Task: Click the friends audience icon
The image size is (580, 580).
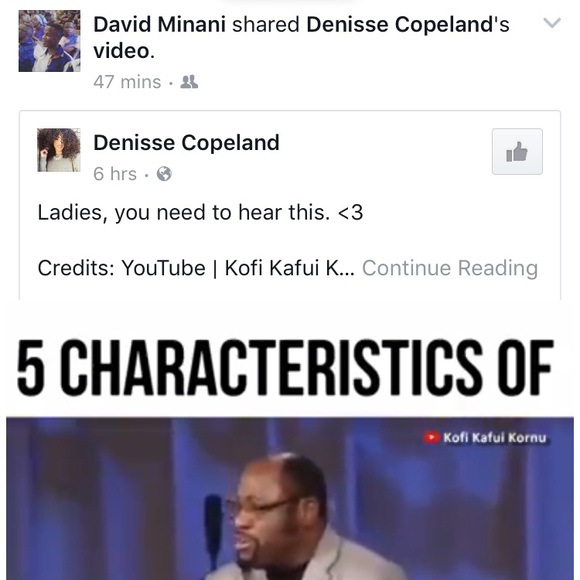Action: [189, 82]
